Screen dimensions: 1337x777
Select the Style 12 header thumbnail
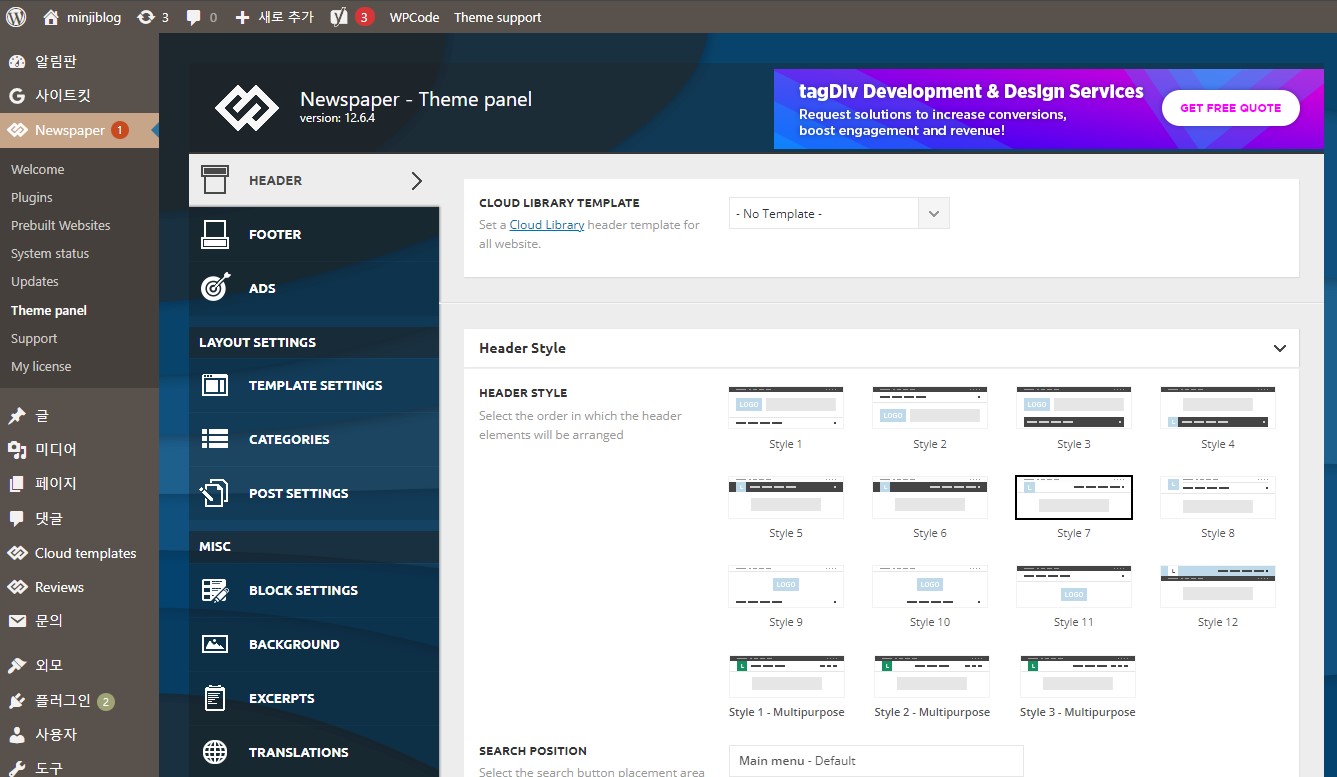(1217, 586)
